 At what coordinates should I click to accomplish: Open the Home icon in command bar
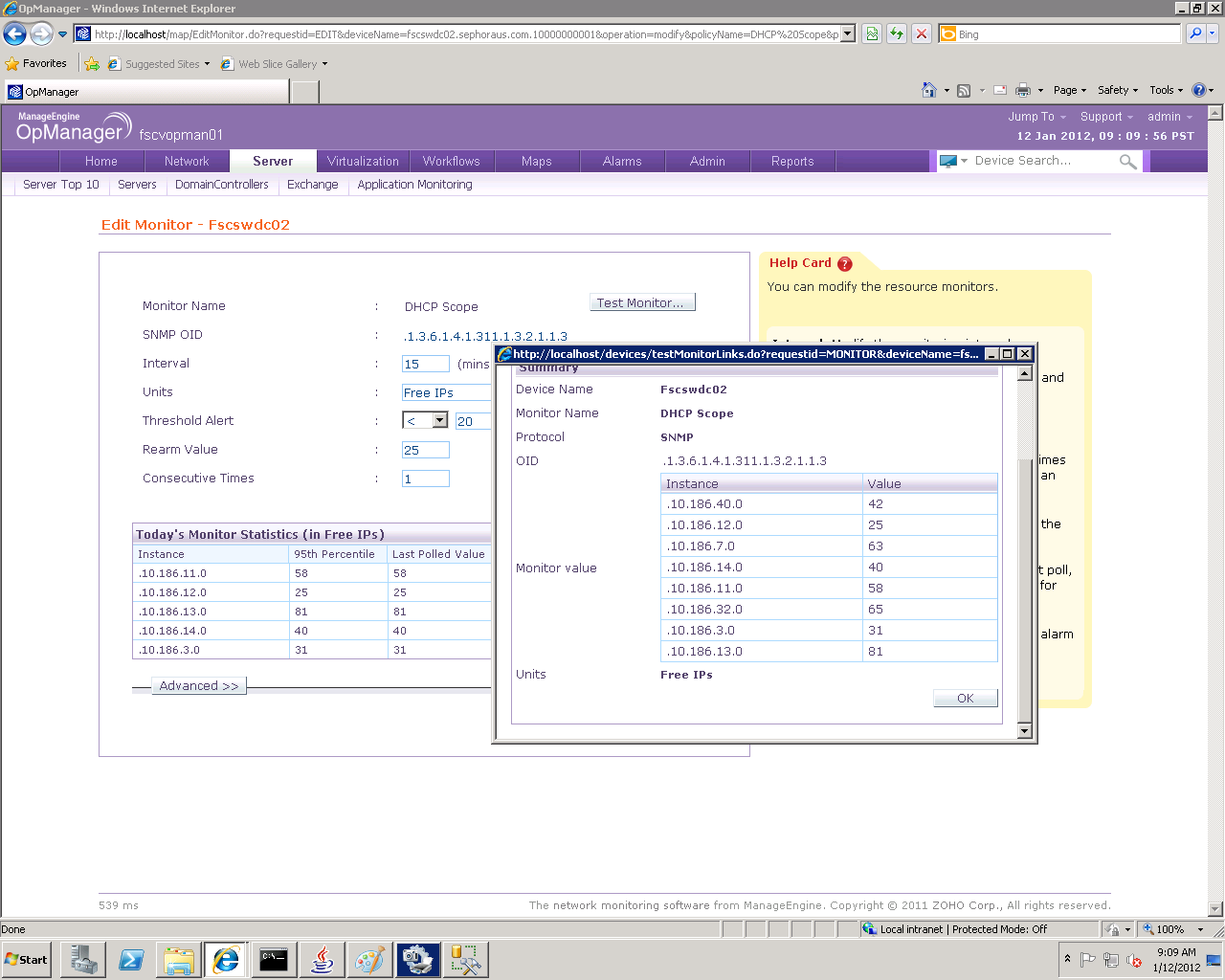(x=928, y=90)
